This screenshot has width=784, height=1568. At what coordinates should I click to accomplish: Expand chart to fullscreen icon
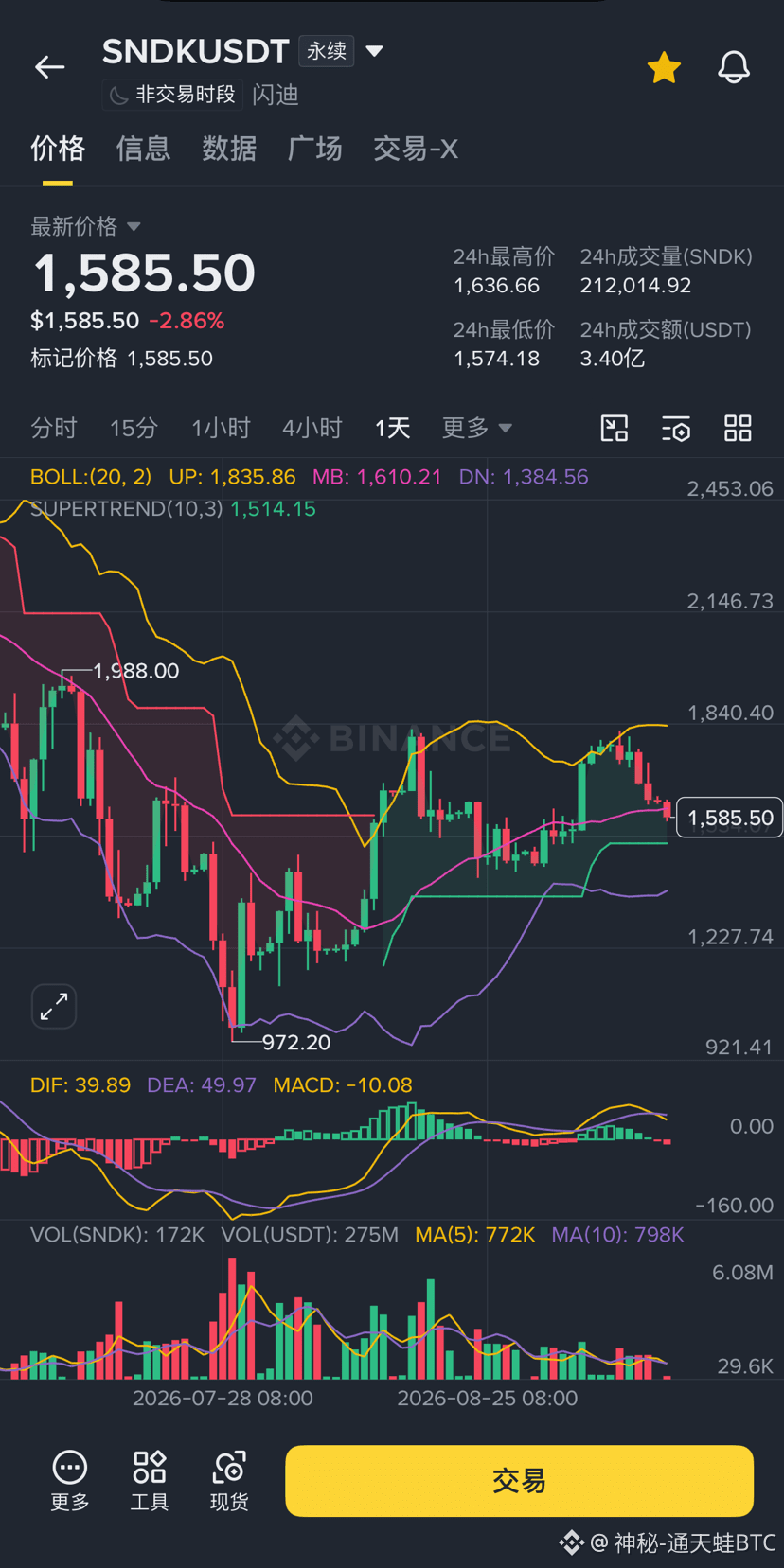click(54, 1006)
